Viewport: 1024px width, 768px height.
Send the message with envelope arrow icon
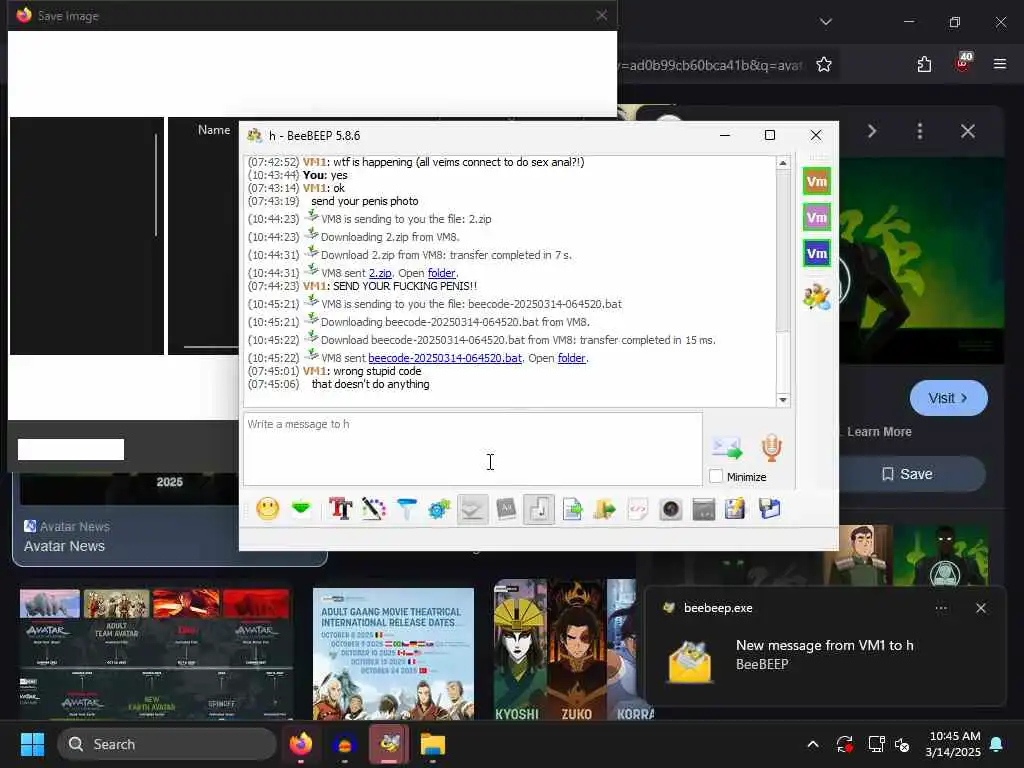click(726, 448)
